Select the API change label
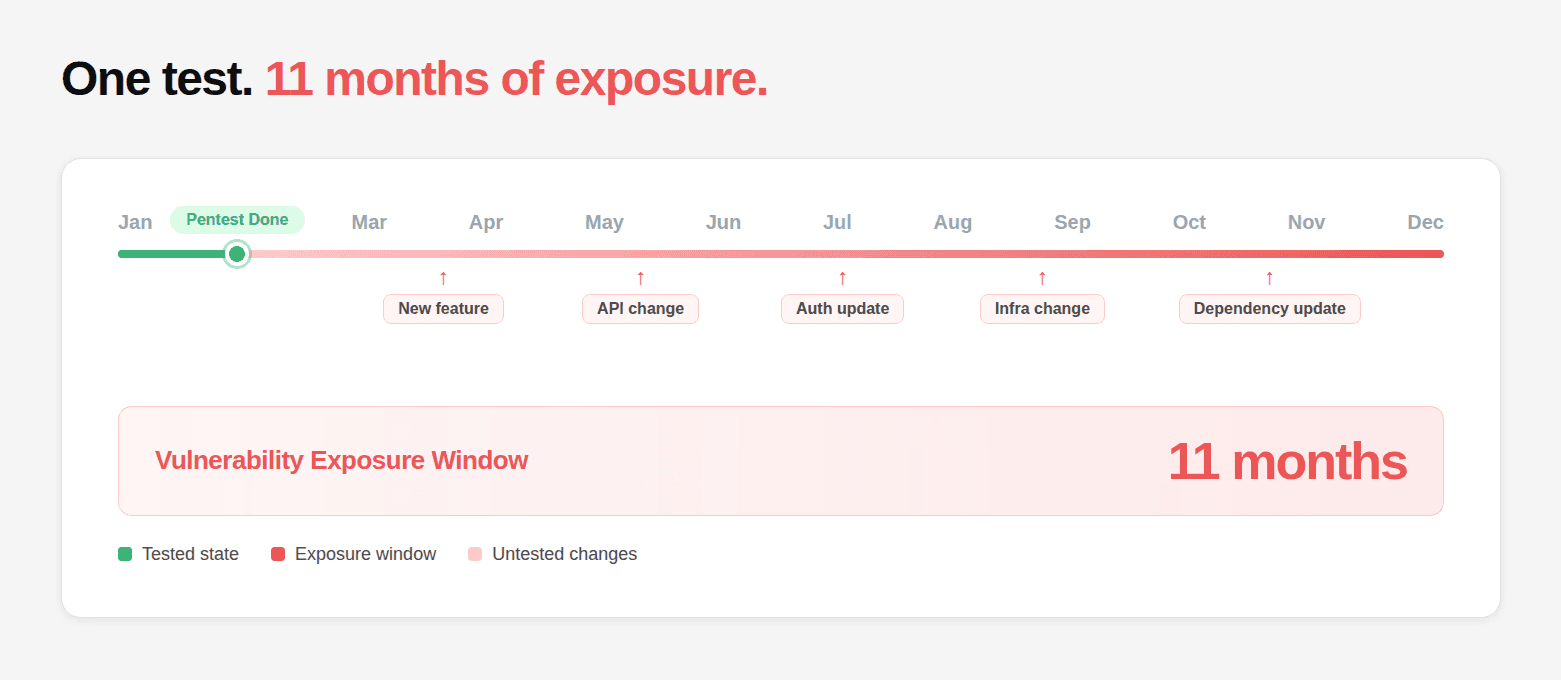This screenshot has width=1561, height=680. [640, 309]
